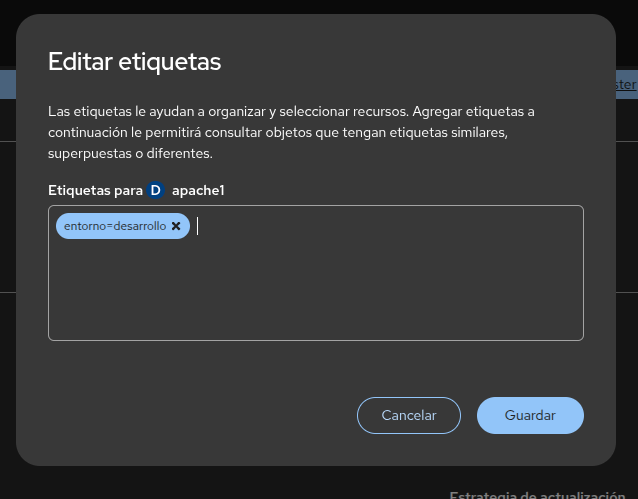Click the line starting Las etiquetas le ayudan
This screenshot has width=638, height=499.
pos(291,111)
